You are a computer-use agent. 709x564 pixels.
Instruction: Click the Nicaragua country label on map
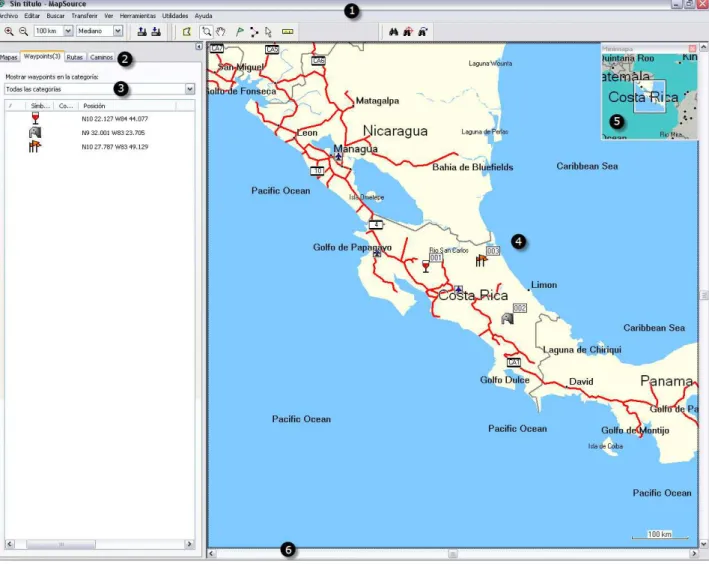point(395,131)
